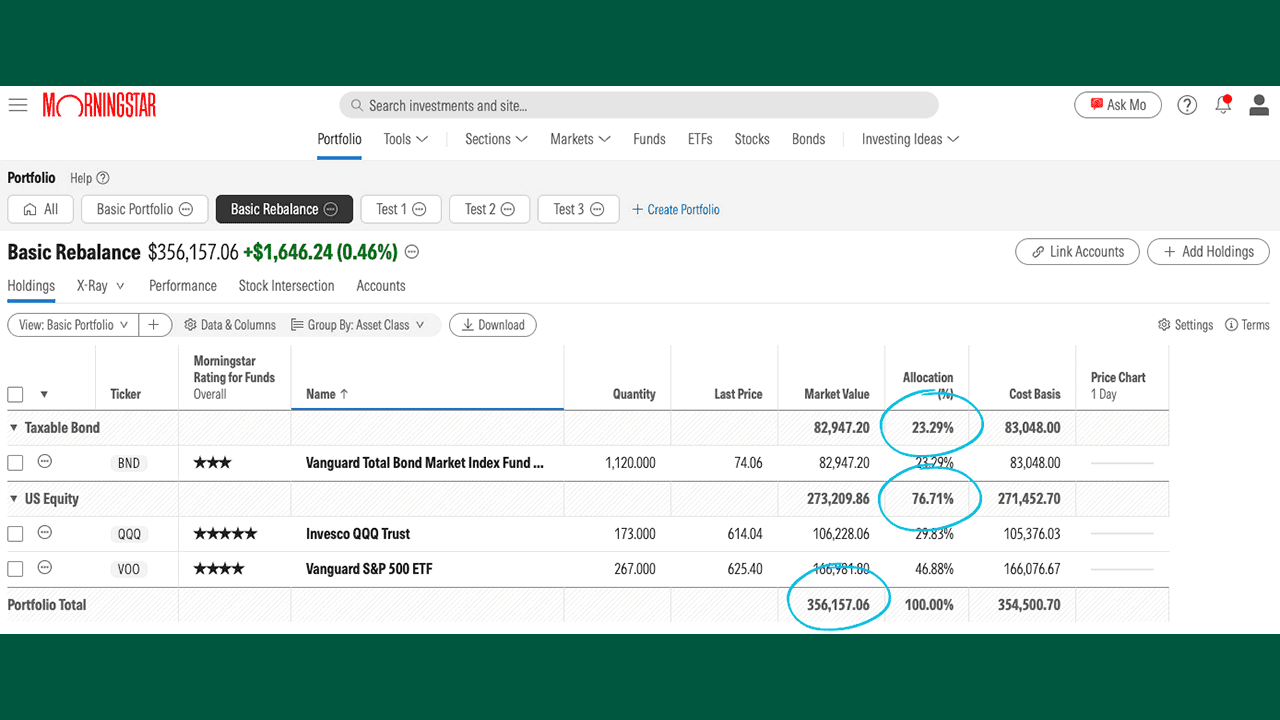
Task: Click the user profile icon
Action: [1259, 104]
